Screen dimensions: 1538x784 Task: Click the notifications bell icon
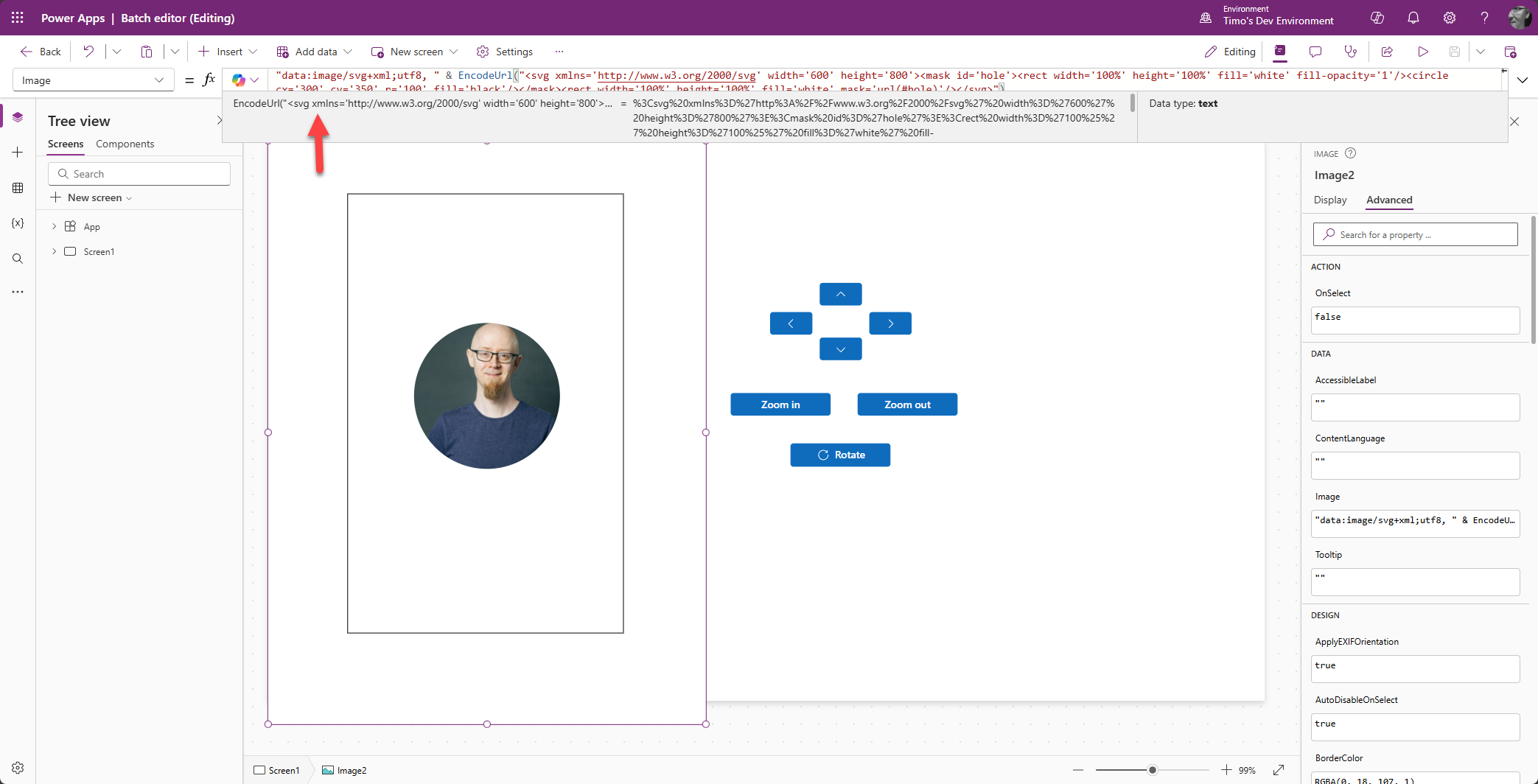point(1413,18)
